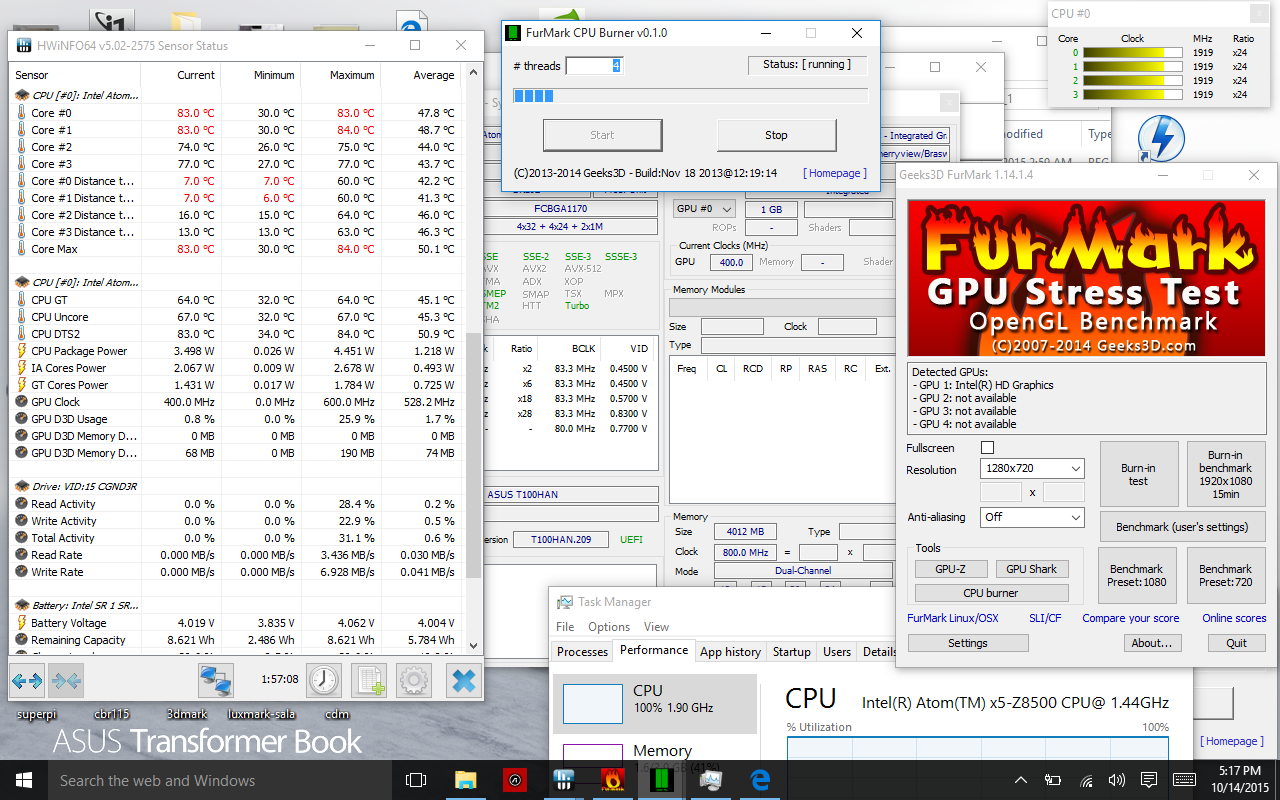Reset timer with HWiNFO clock icon
This screenshot has width=1280, height=800.
click(324, 681)
